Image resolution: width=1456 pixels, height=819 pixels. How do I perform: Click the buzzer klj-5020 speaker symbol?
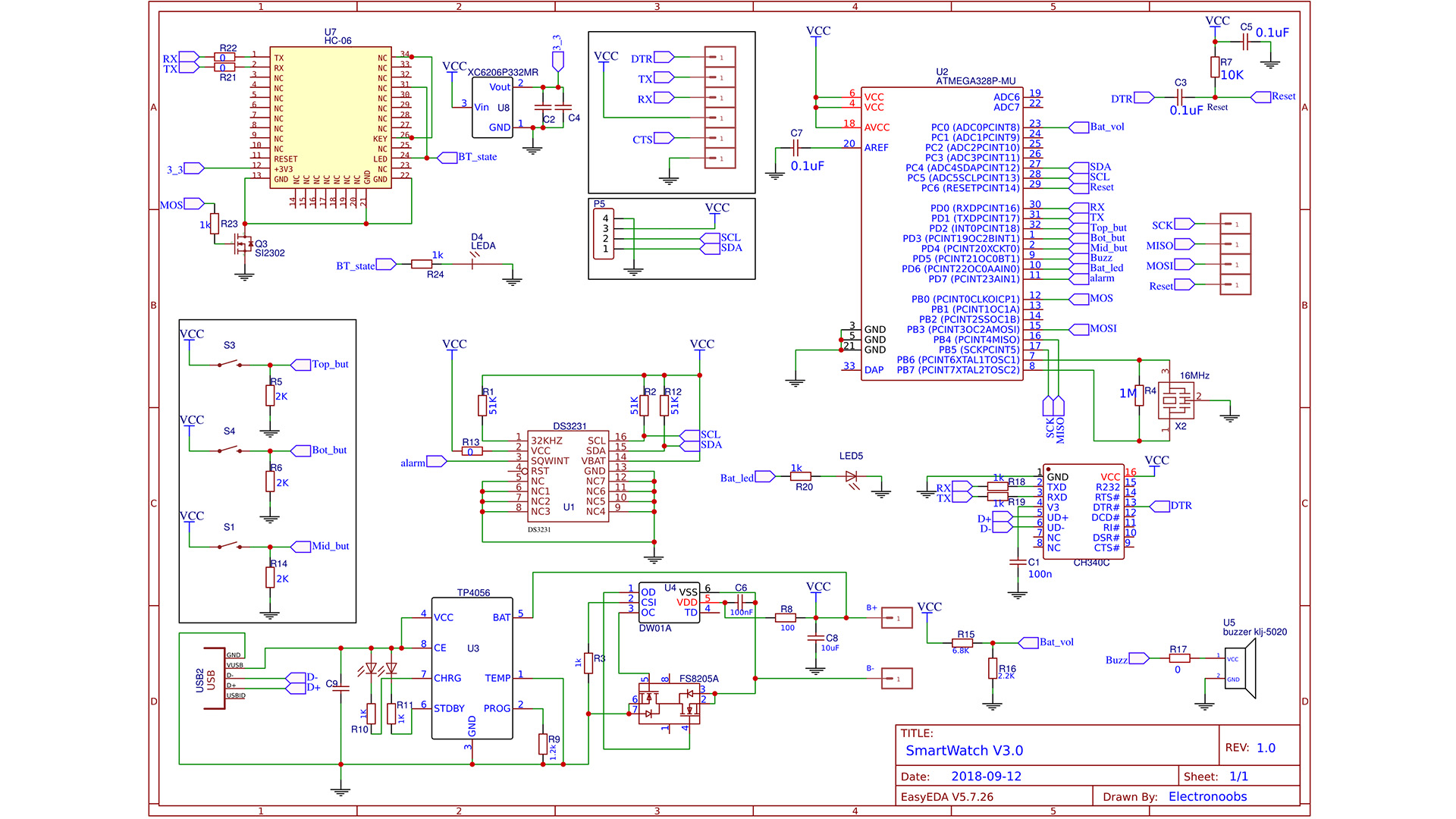1240,668
